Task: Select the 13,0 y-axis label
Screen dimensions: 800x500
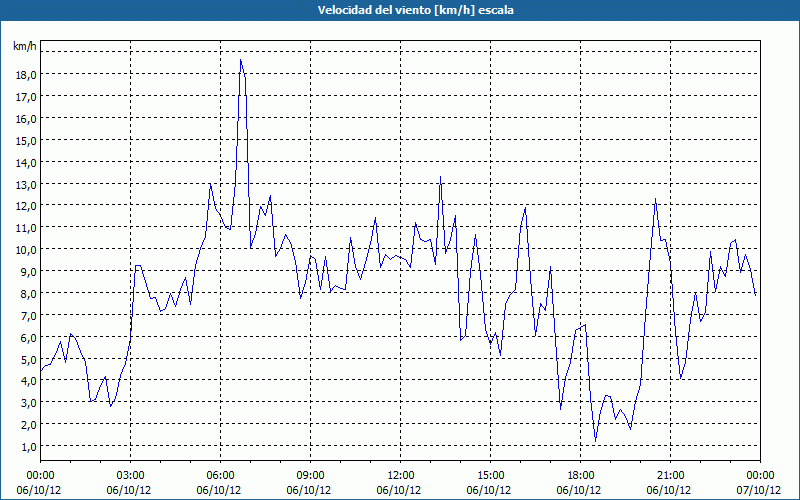Action: click(x=26, y=185)
